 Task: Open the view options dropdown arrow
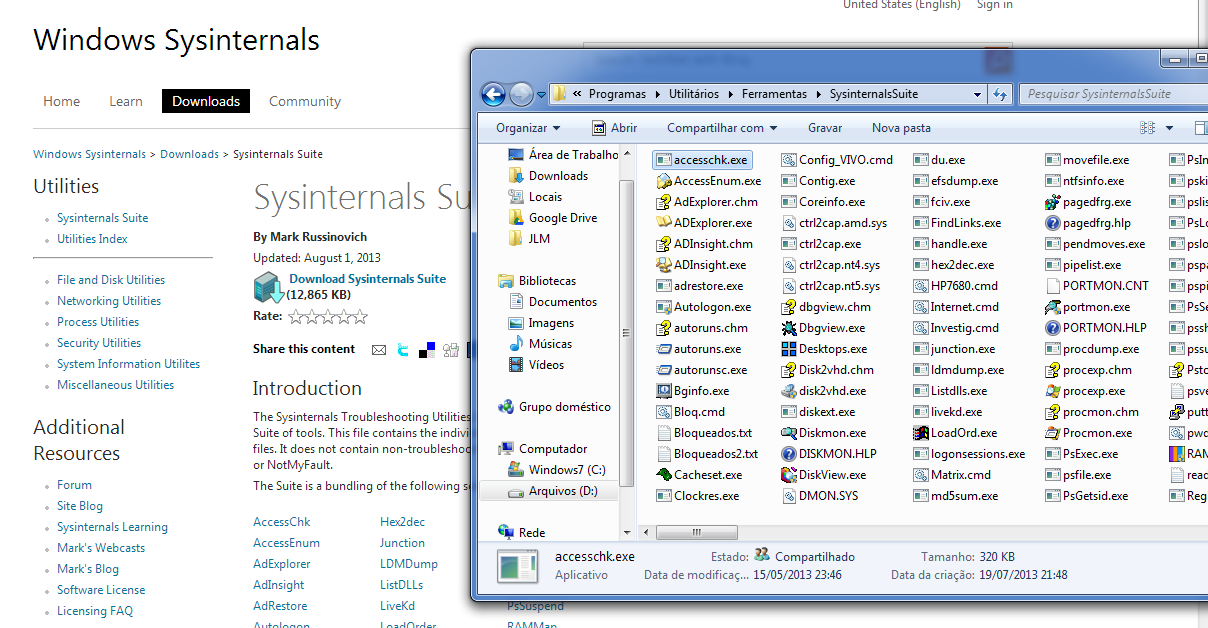(x=1170, y=128)
